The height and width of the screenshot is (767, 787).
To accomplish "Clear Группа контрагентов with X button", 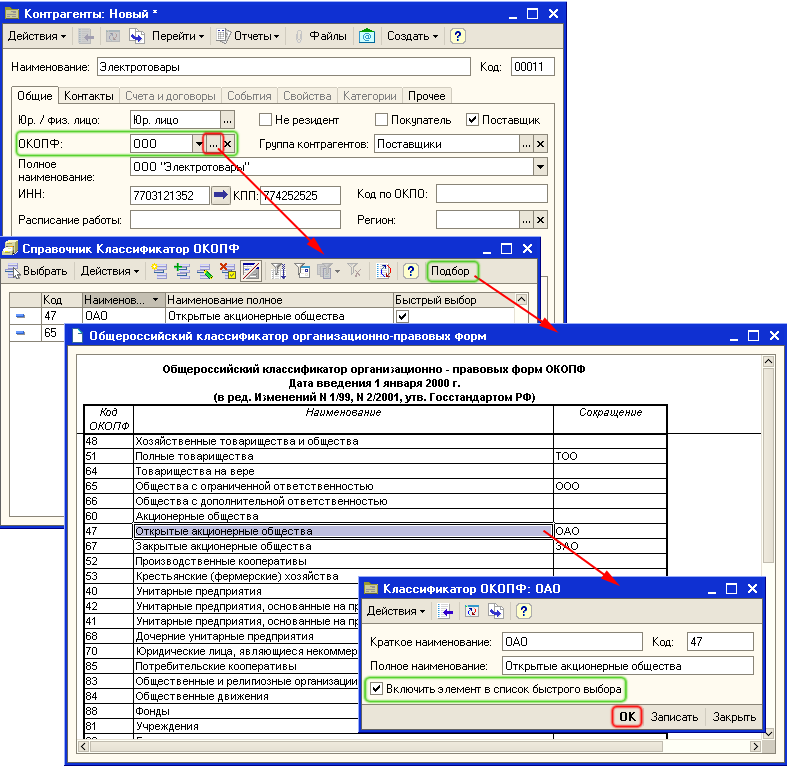I will 540,144.
